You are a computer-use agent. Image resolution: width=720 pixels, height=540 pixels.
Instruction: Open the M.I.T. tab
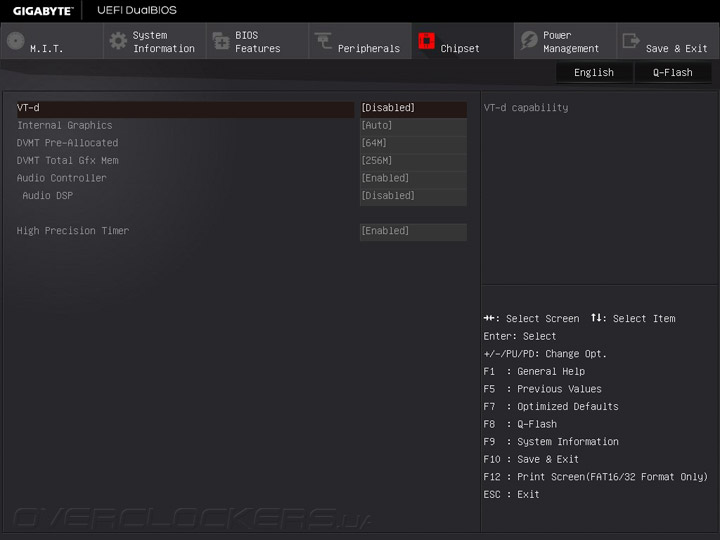pos(52,41)
